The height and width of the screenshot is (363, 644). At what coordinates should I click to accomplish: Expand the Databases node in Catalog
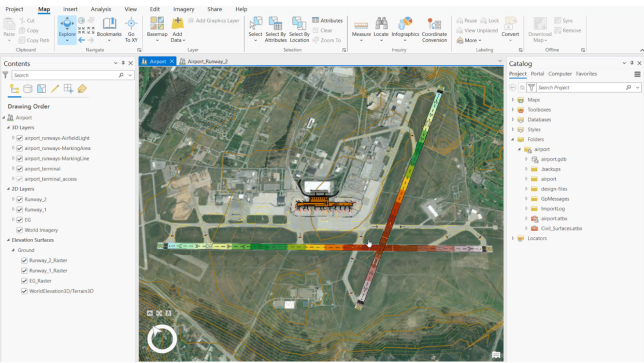point(513,119)
